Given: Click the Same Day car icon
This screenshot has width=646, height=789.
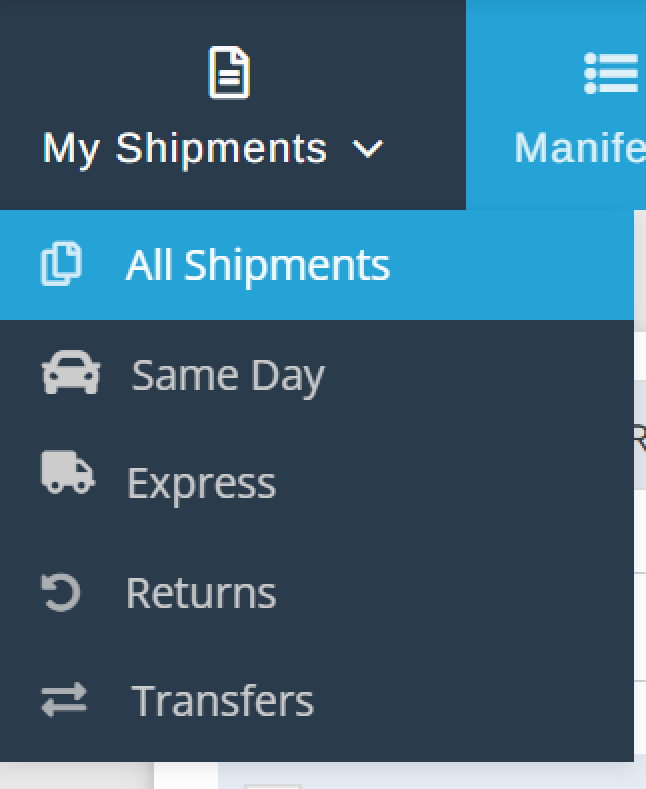Looking at the screenshot, I should (70, 374).
